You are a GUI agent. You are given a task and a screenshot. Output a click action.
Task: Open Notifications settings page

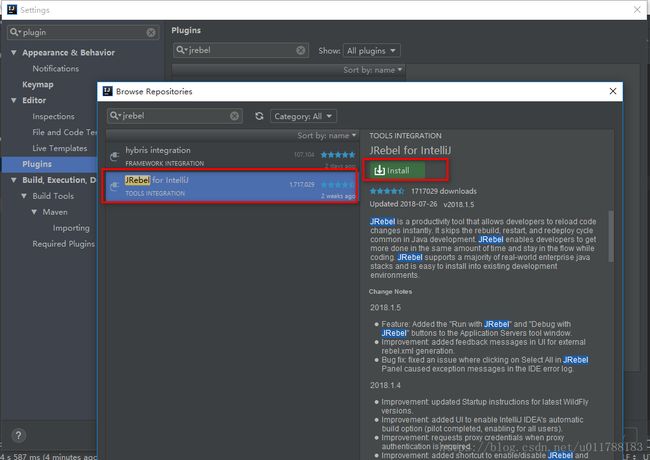(x=56, y=69)
